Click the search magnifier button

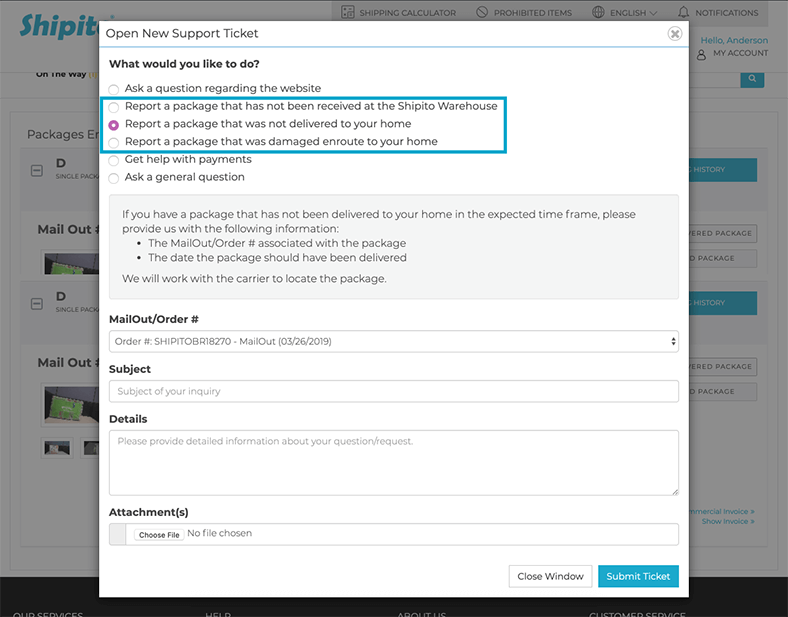tap(752, 79)
